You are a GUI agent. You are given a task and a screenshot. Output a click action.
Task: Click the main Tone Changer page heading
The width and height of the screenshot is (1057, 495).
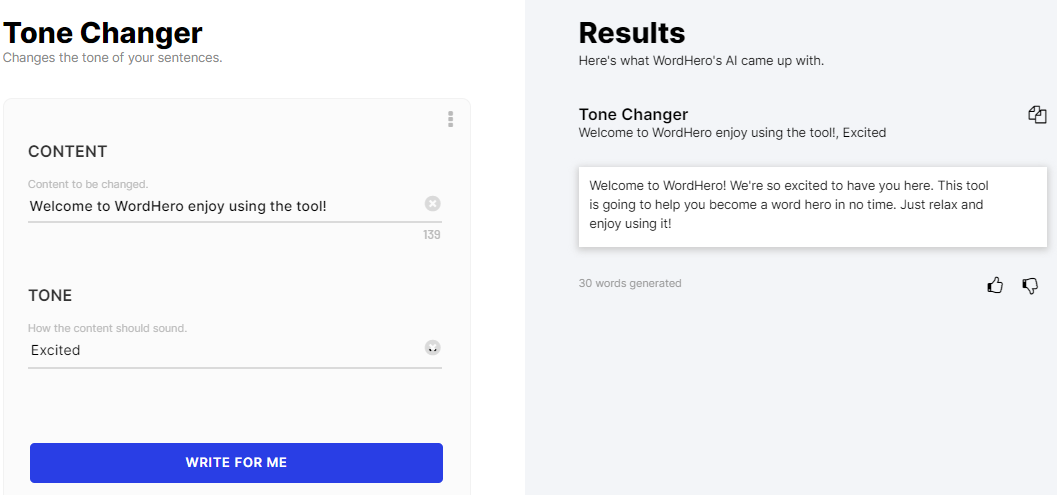102,33
